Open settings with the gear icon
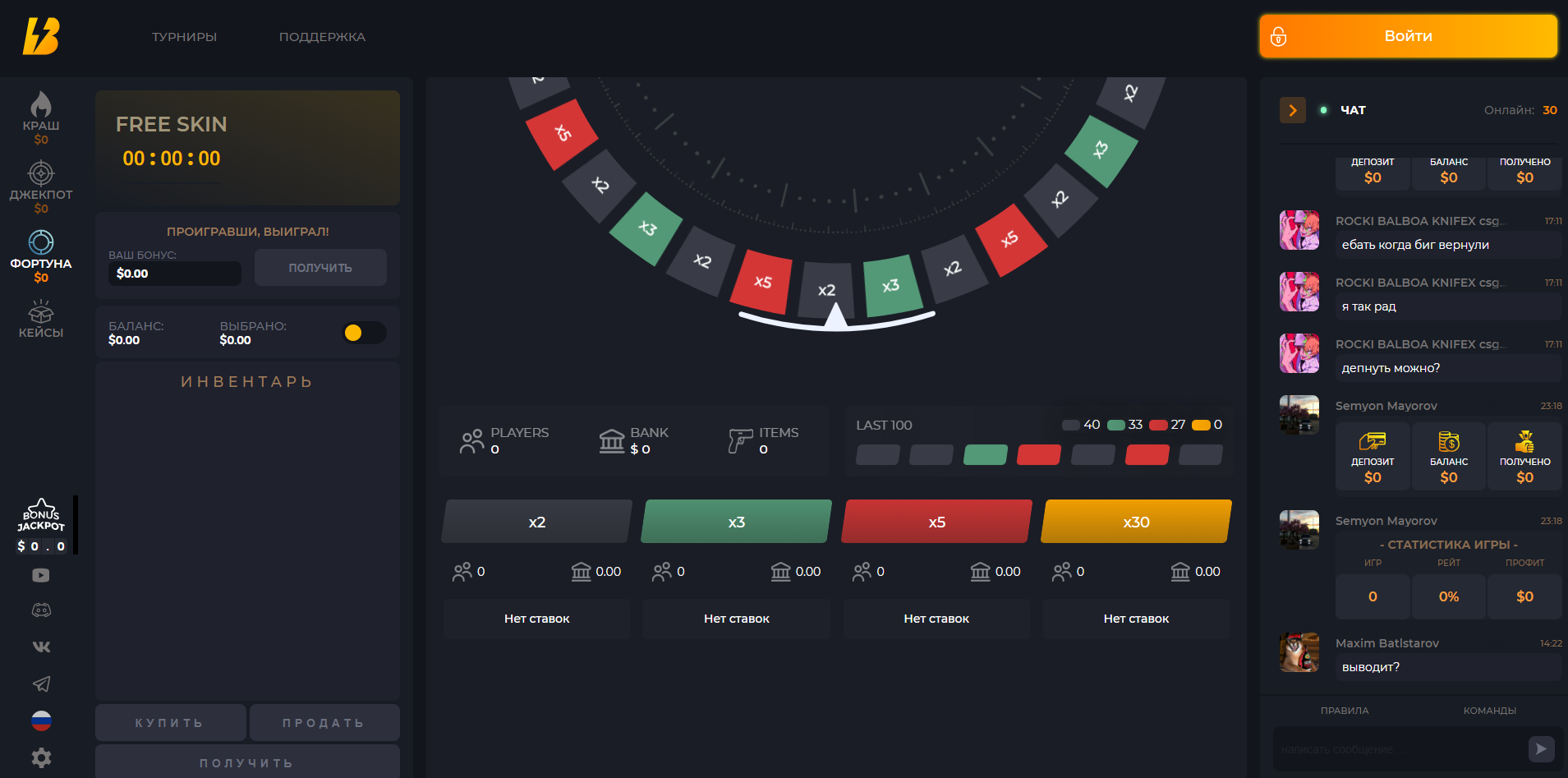The image size is (1568, 778). [x=41, y=757]
